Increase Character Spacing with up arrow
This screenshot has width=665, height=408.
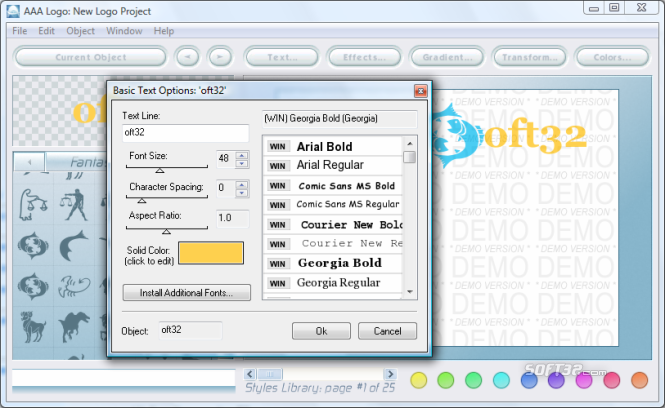[x=242, y=184]
